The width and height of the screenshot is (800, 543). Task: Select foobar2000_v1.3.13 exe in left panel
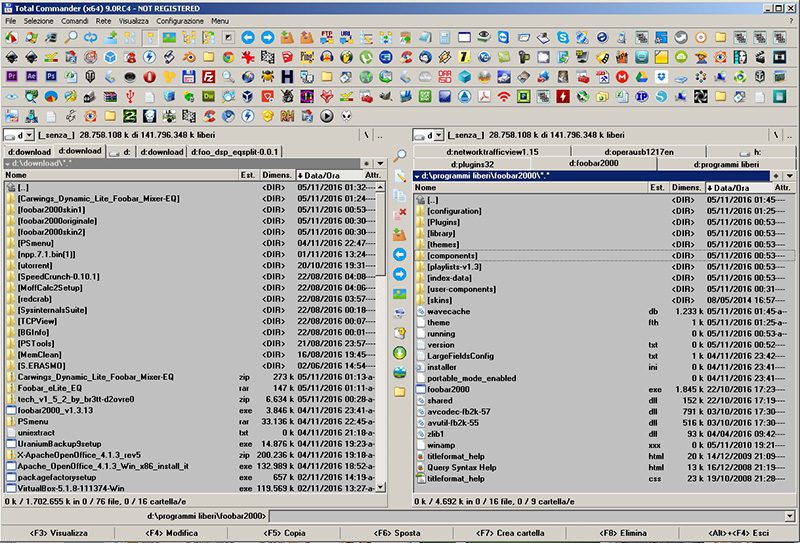(191, 410)
